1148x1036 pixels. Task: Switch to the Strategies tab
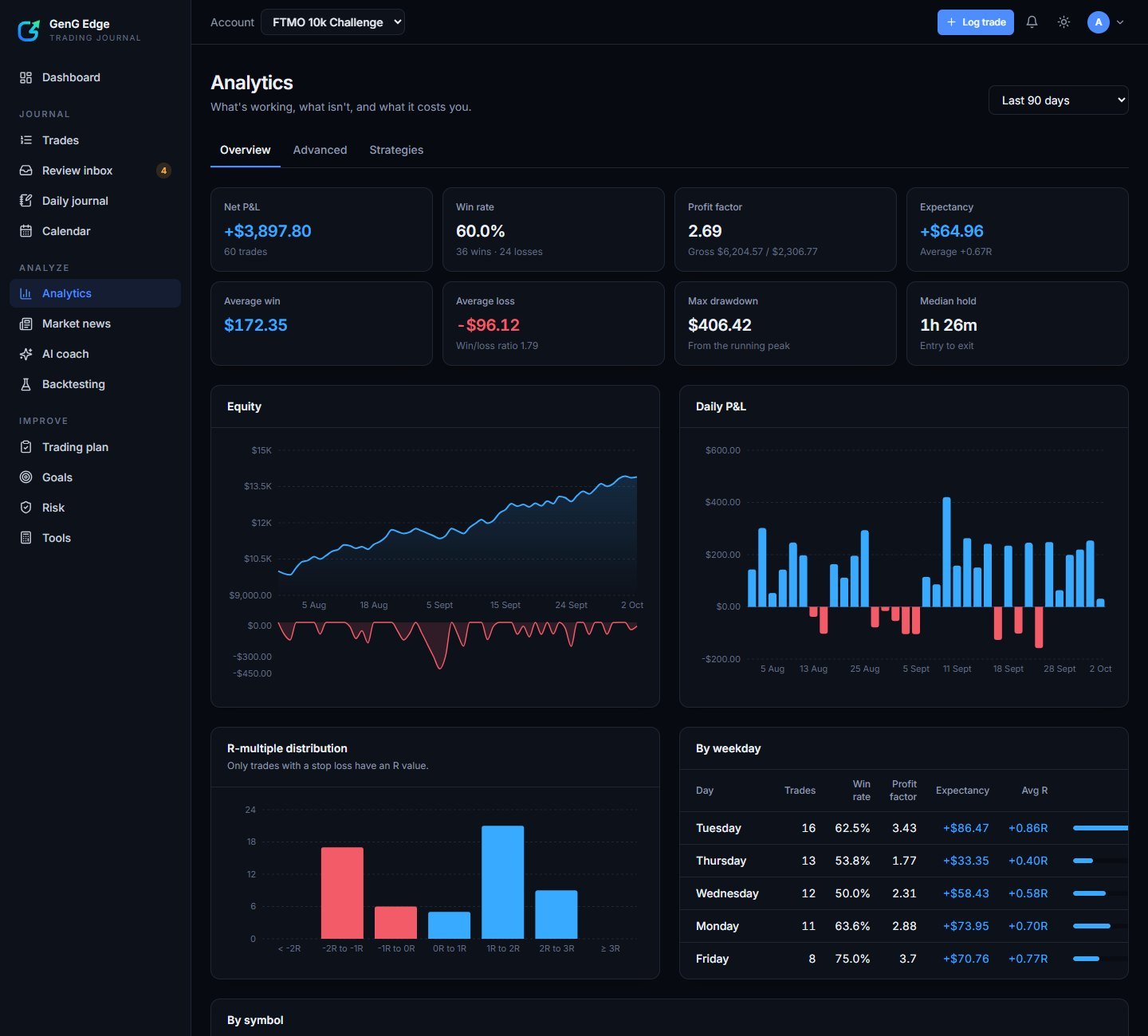[396, 150]
